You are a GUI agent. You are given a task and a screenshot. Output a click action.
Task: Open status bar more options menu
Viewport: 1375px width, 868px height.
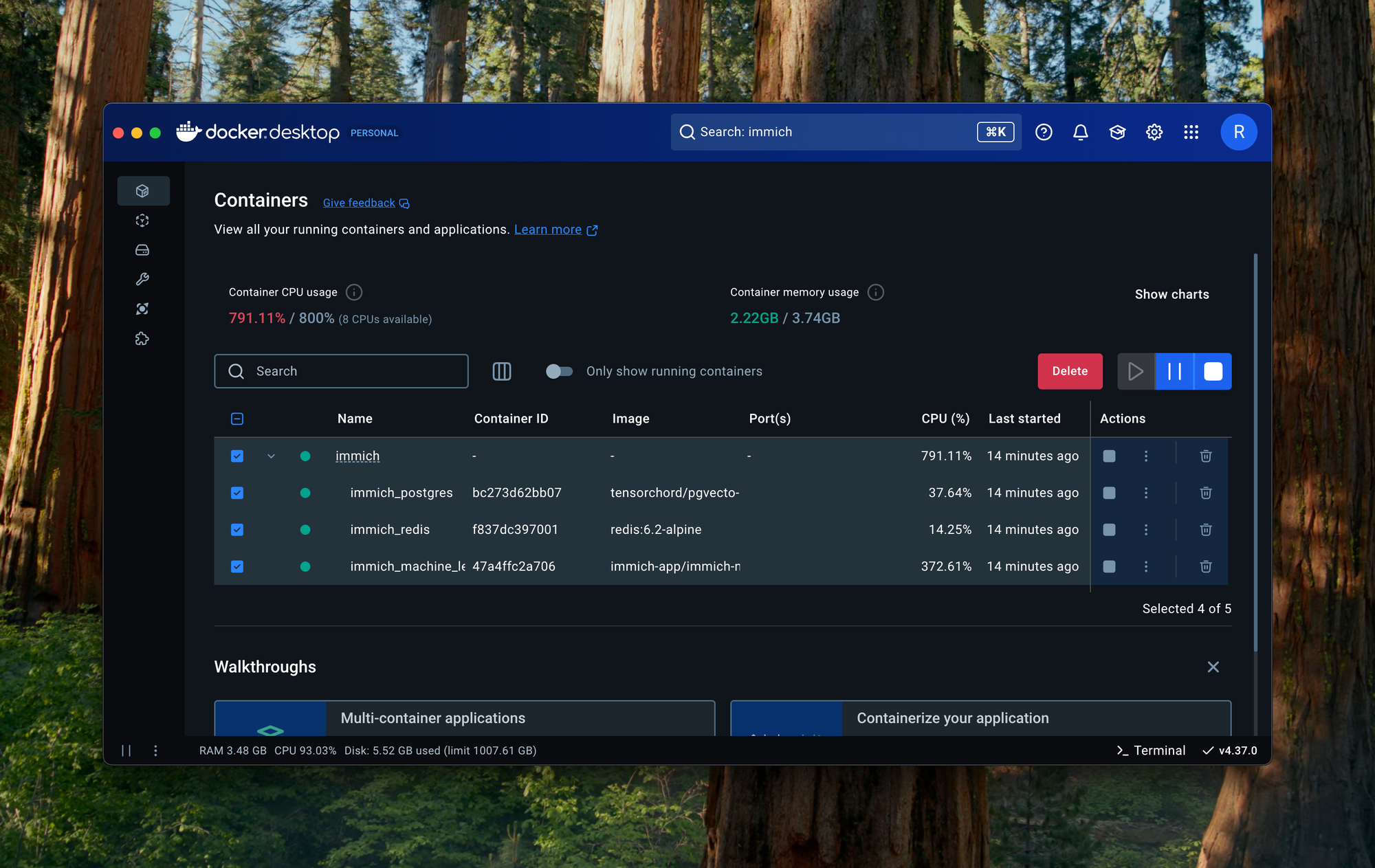(155, 750)
